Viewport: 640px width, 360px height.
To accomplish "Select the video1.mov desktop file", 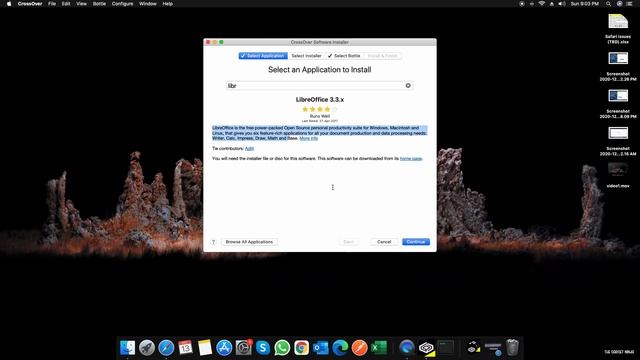I will coord(618,176).
